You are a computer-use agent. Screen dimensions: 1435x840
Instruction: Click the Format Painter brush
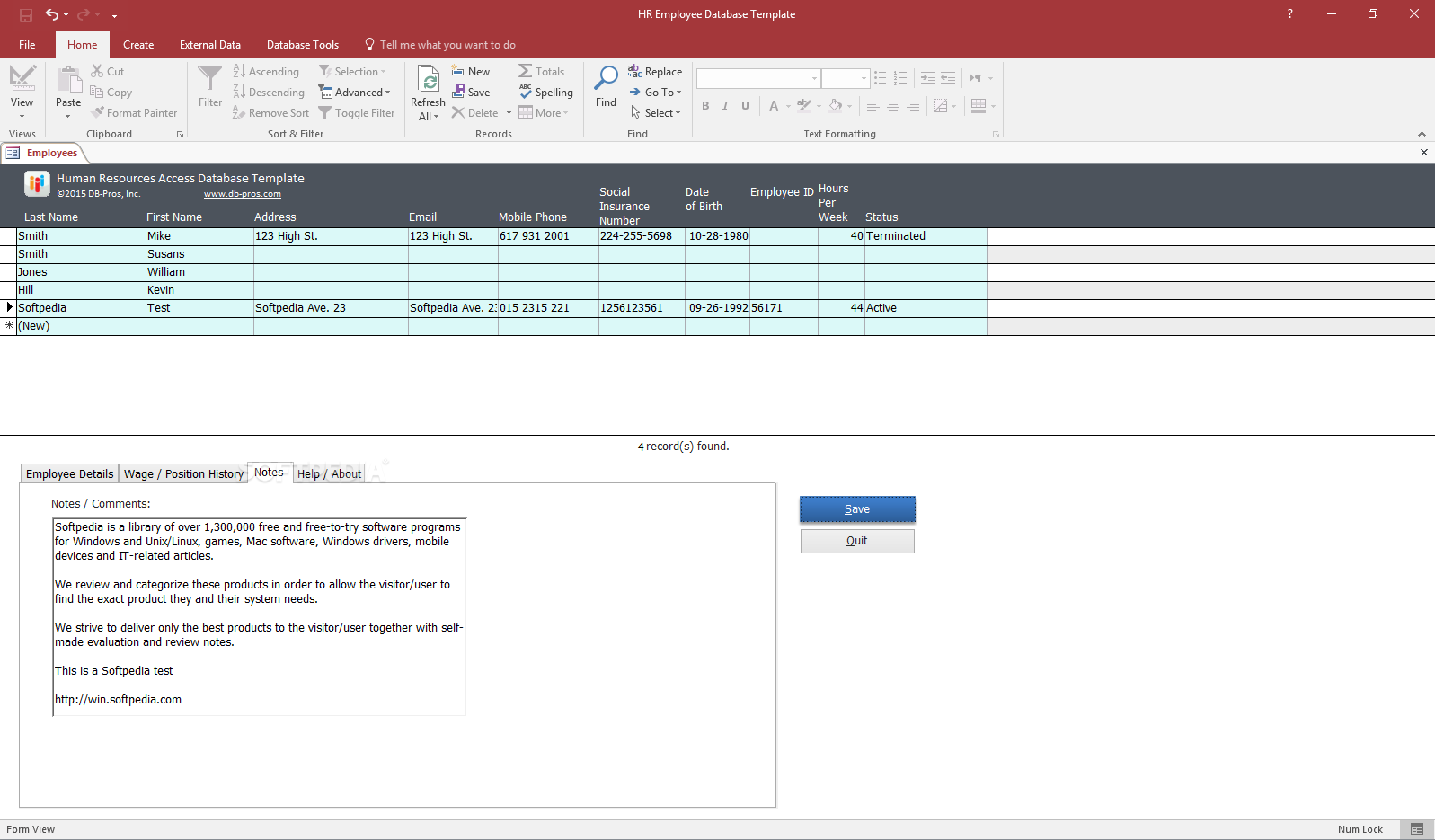coord(134,113)
